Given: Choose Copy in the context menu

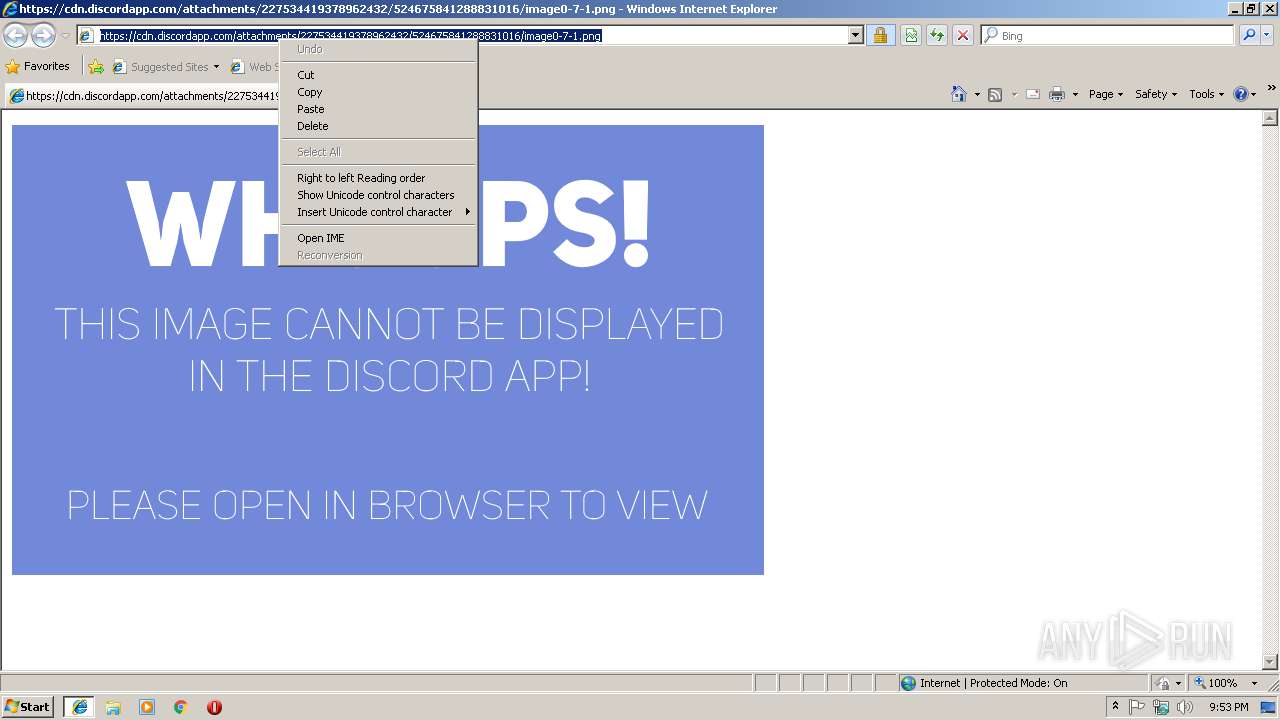Looking at the screenshot, I should click(378, 92).
